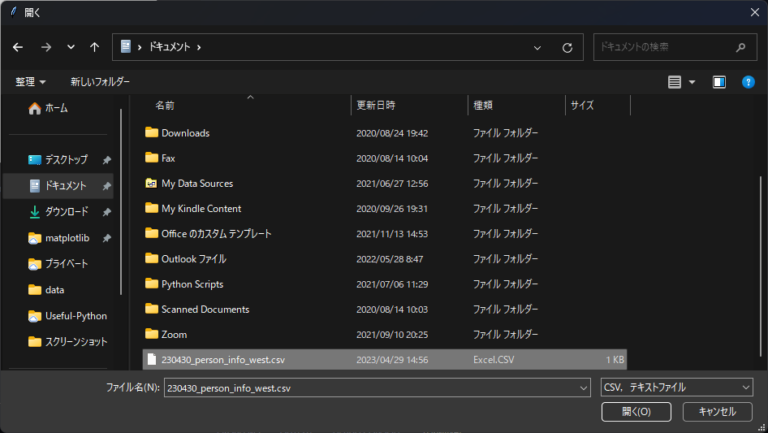Select the Downloads folder icon

point(151,132)
